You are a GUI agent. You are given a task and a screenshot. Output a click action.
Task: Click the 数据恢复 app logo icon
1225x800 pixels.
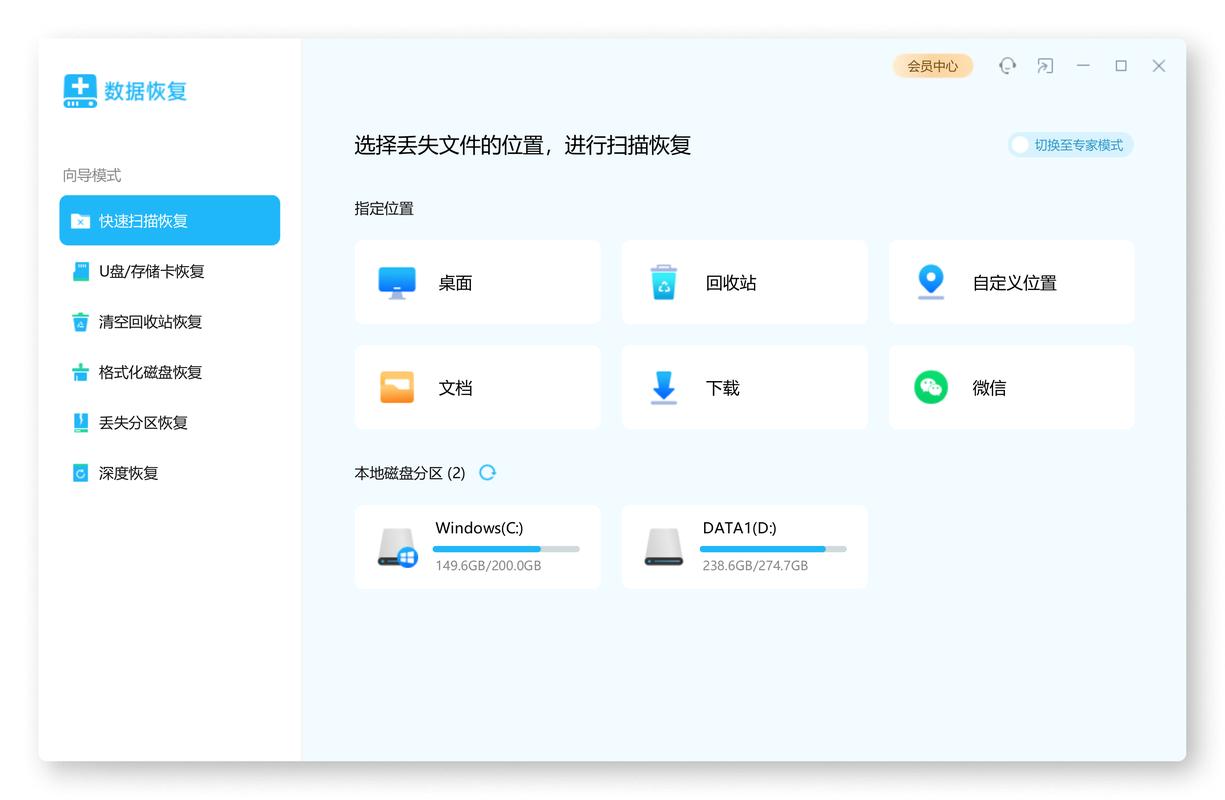[x=79, y=91]
